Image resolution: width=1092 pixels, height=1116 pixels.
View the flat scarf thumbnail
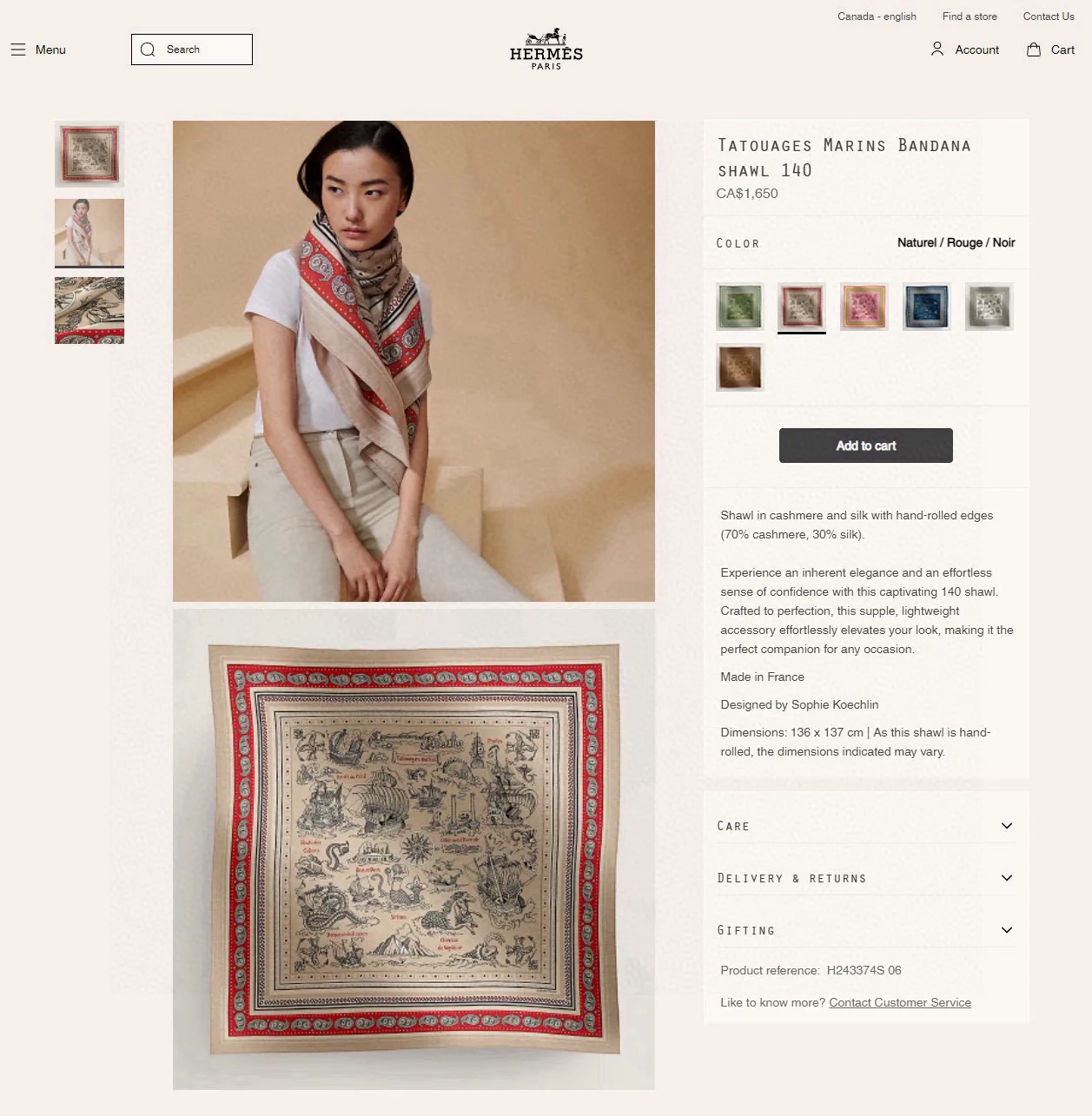[x=89, y=155]
